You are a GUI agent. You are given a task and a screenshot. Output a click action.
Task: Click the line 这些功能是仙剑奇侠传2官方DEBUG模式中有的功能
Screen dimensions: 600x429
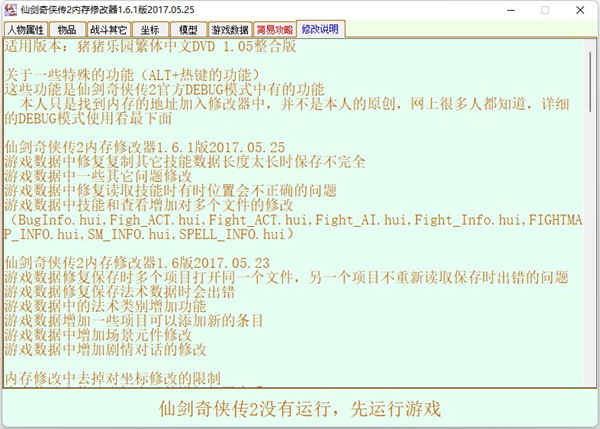click(165, 89)
